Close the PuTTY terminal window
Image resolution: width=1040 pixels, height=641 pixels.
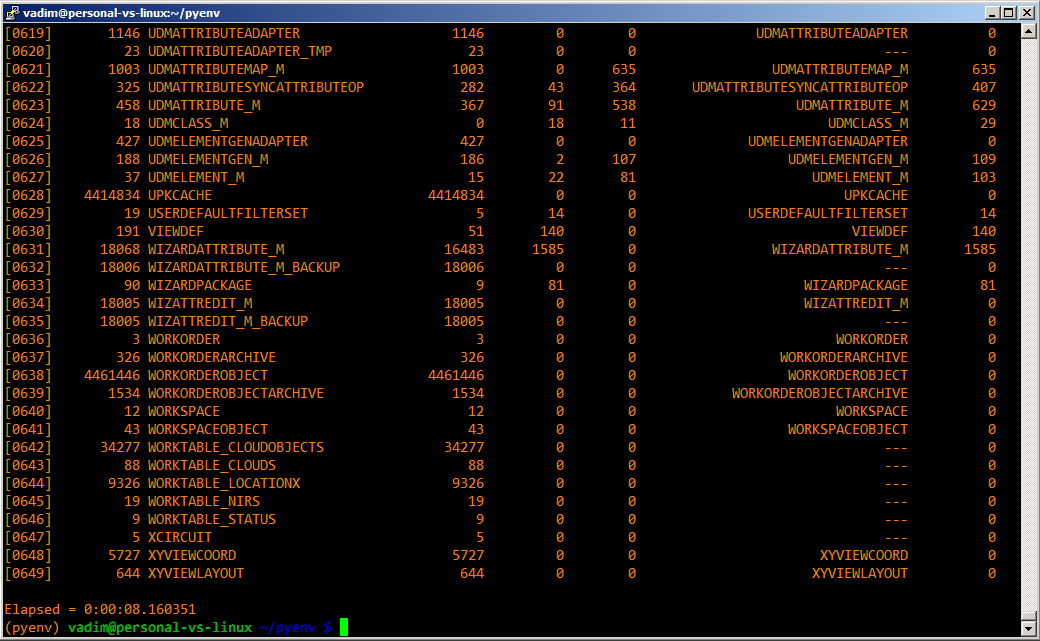coord(1026,12)
